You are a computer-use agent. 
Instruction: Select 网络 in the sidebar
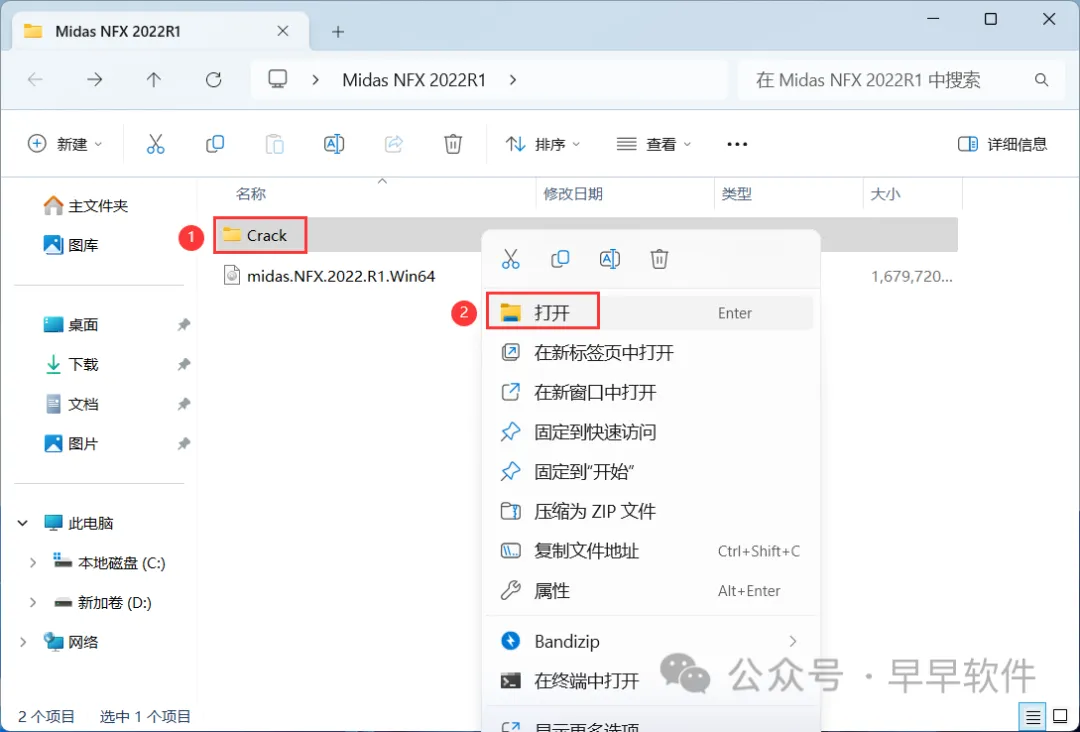point(72,642)
